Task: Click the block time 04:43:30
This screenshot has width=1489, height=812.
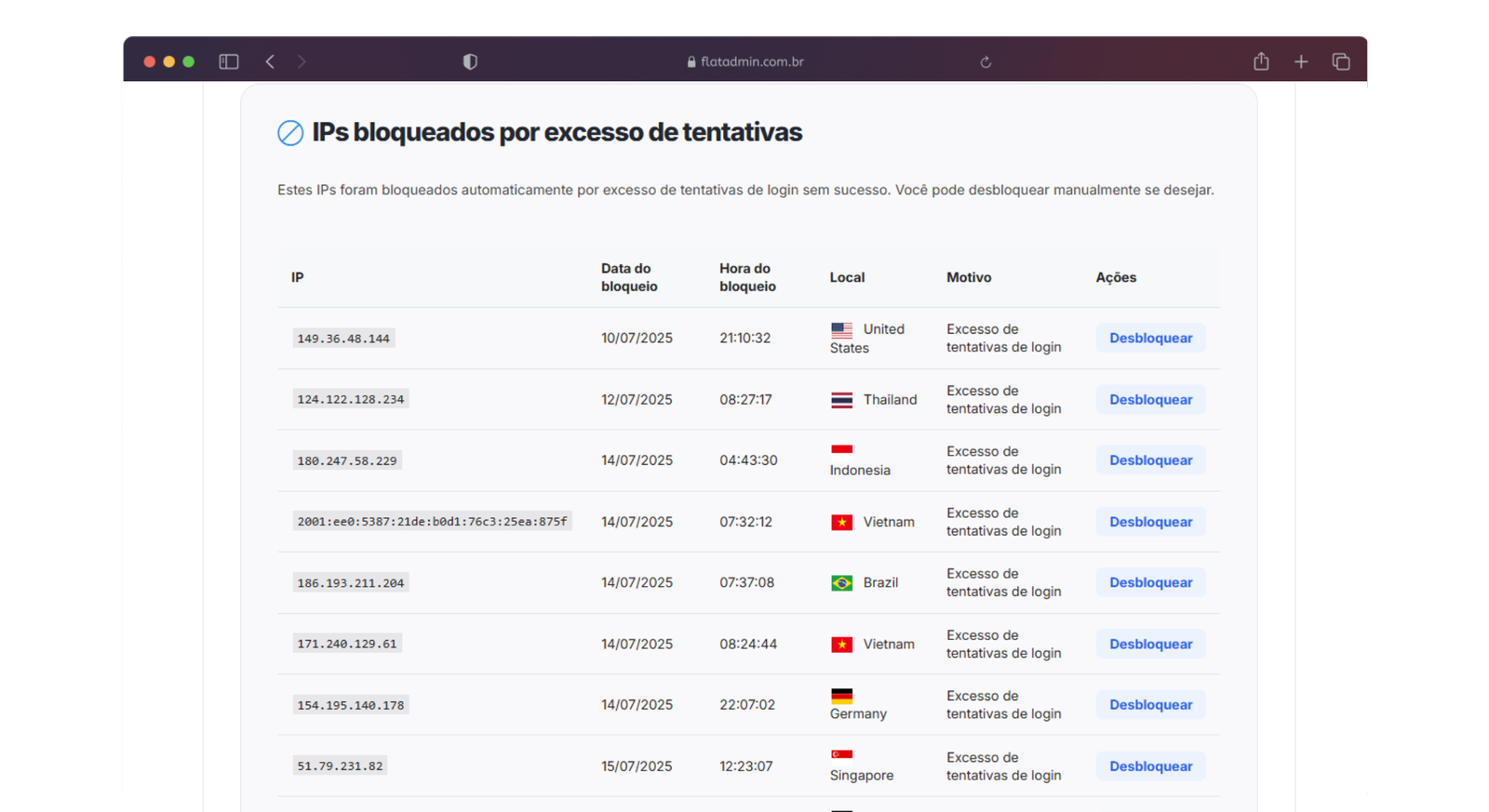Action: [748, 460]
